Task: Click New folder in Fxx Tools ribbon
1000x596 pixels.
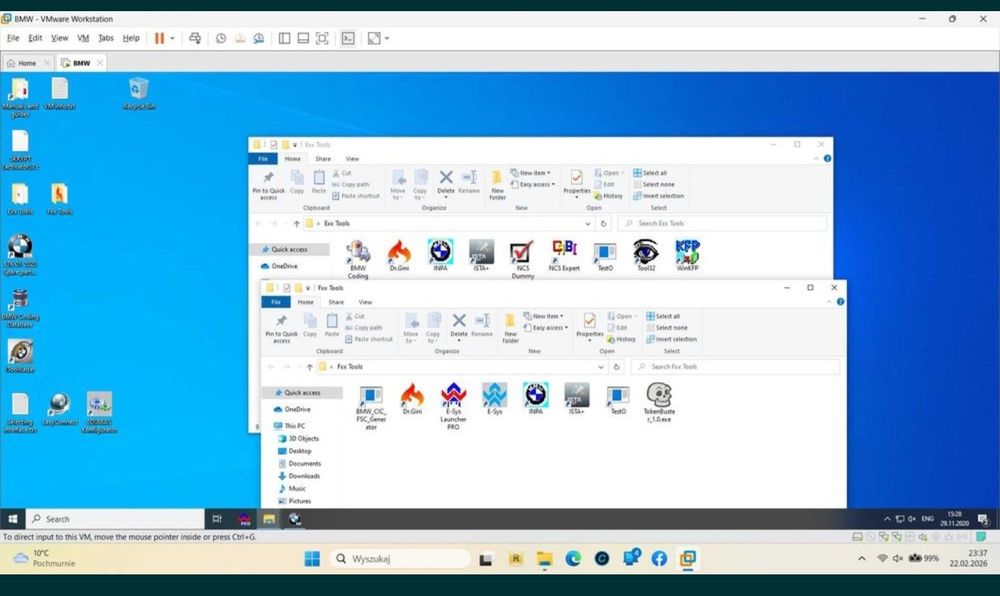Action: (510, 328)
